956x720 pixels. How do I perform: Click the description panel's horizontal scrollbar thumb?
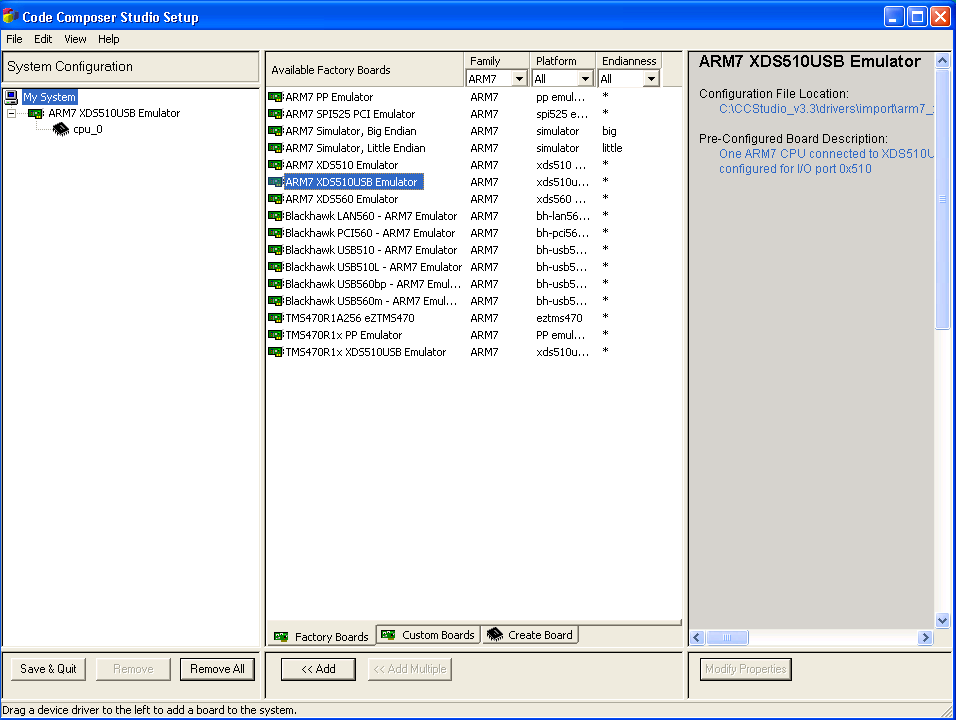727,637
